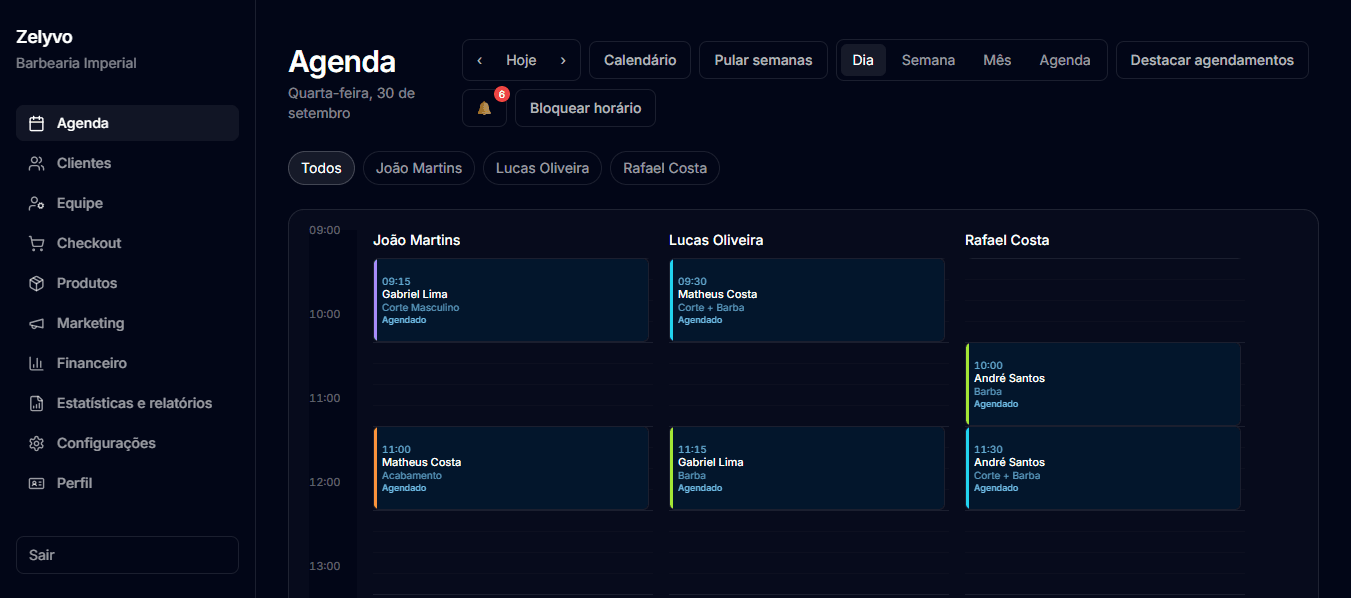Open notifications with the bell icon
This screenshot has width=1351, height=598.
pos(484,108)
